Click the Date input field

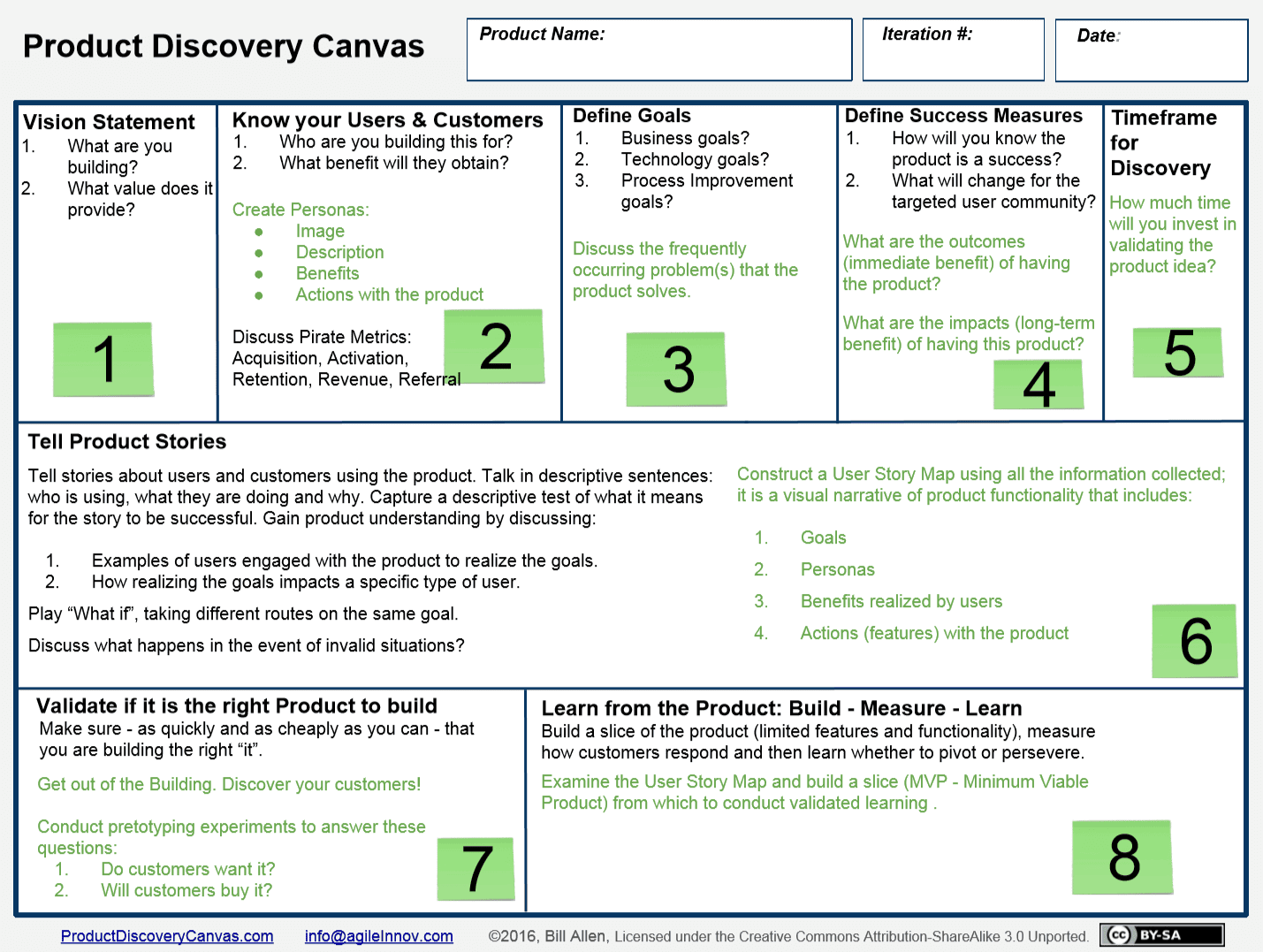[x=1152, y=50]
